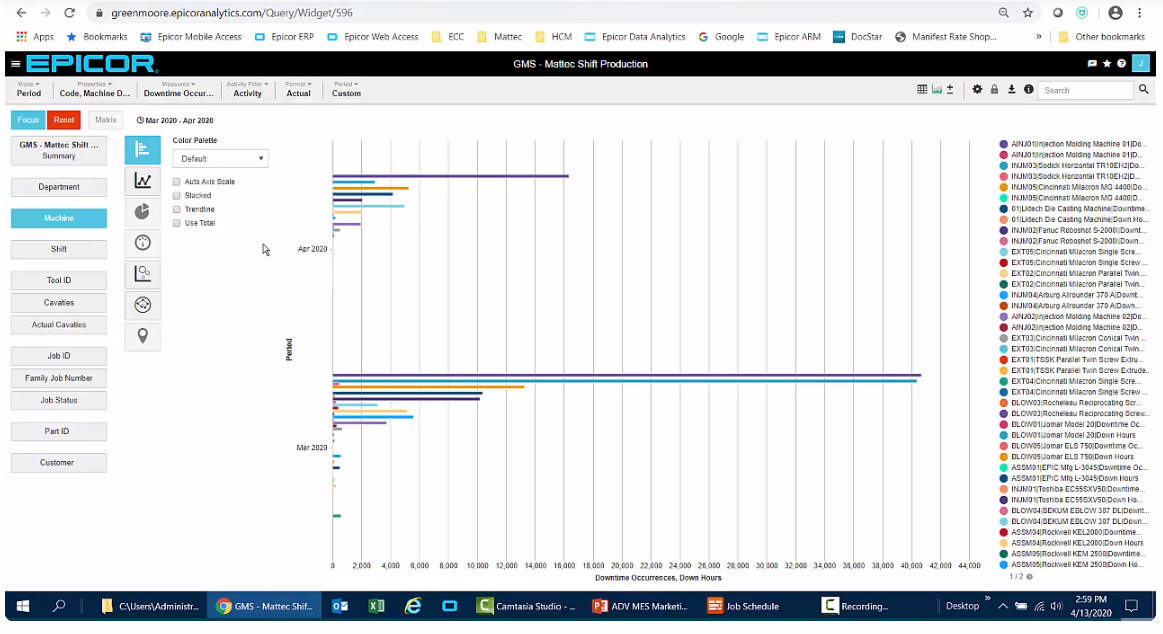The image size is (1163, 634).
Task: Select the line chart type
Action: [x=142, y=180]
